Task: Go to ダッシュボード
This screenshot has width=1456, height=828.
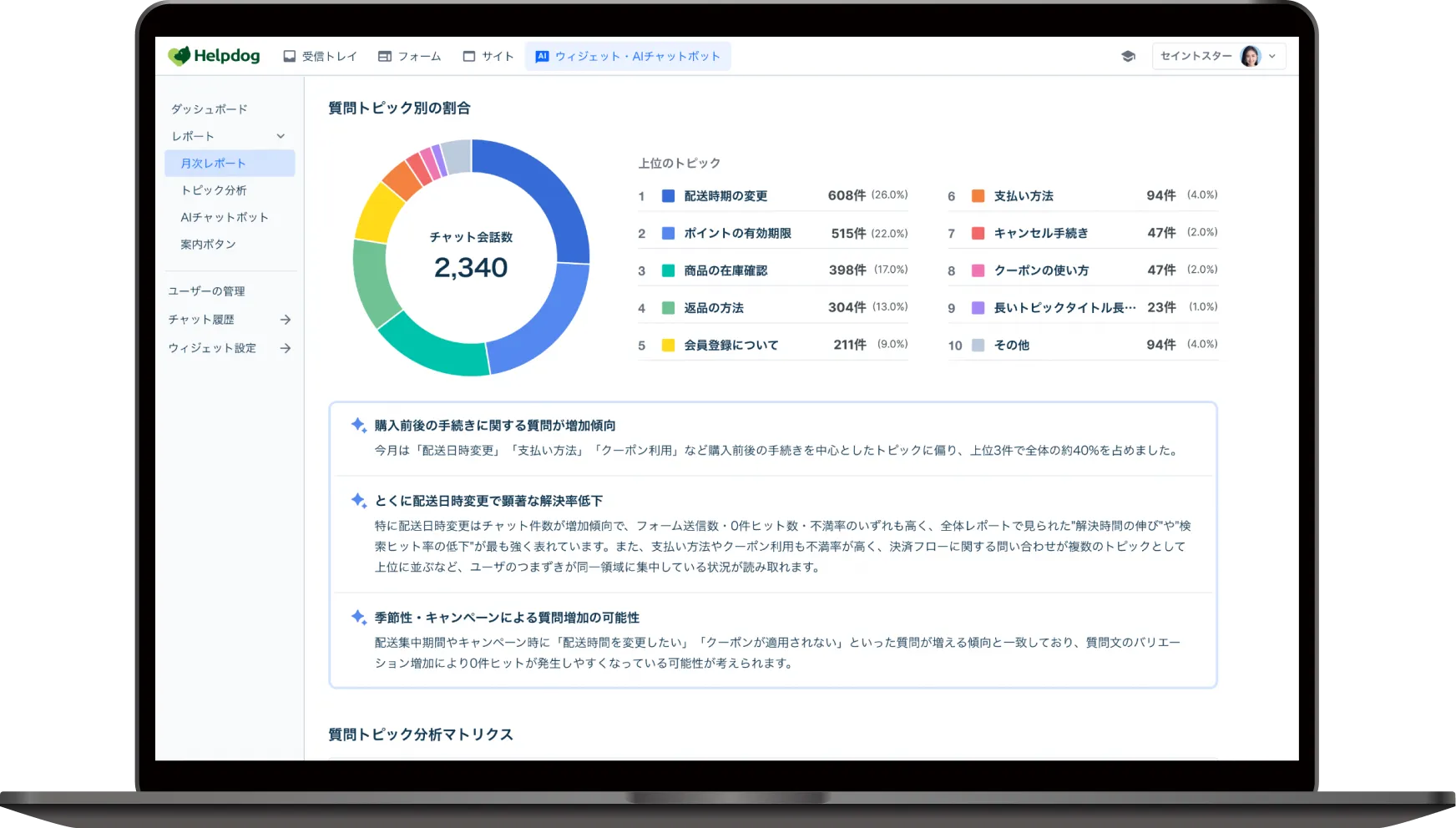Action: 210,109
